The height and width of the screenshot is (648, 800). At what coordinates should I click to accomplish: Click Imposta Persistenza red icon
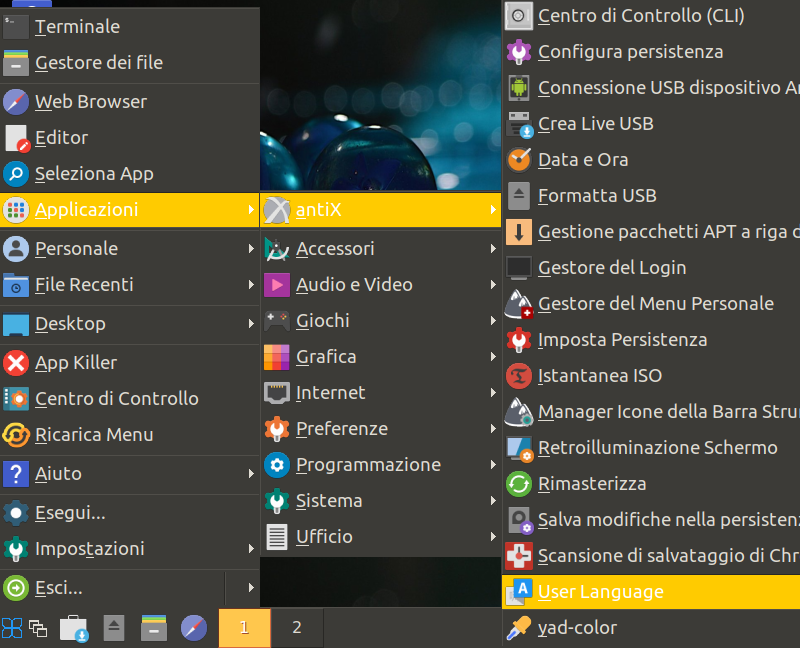point(519,340)
